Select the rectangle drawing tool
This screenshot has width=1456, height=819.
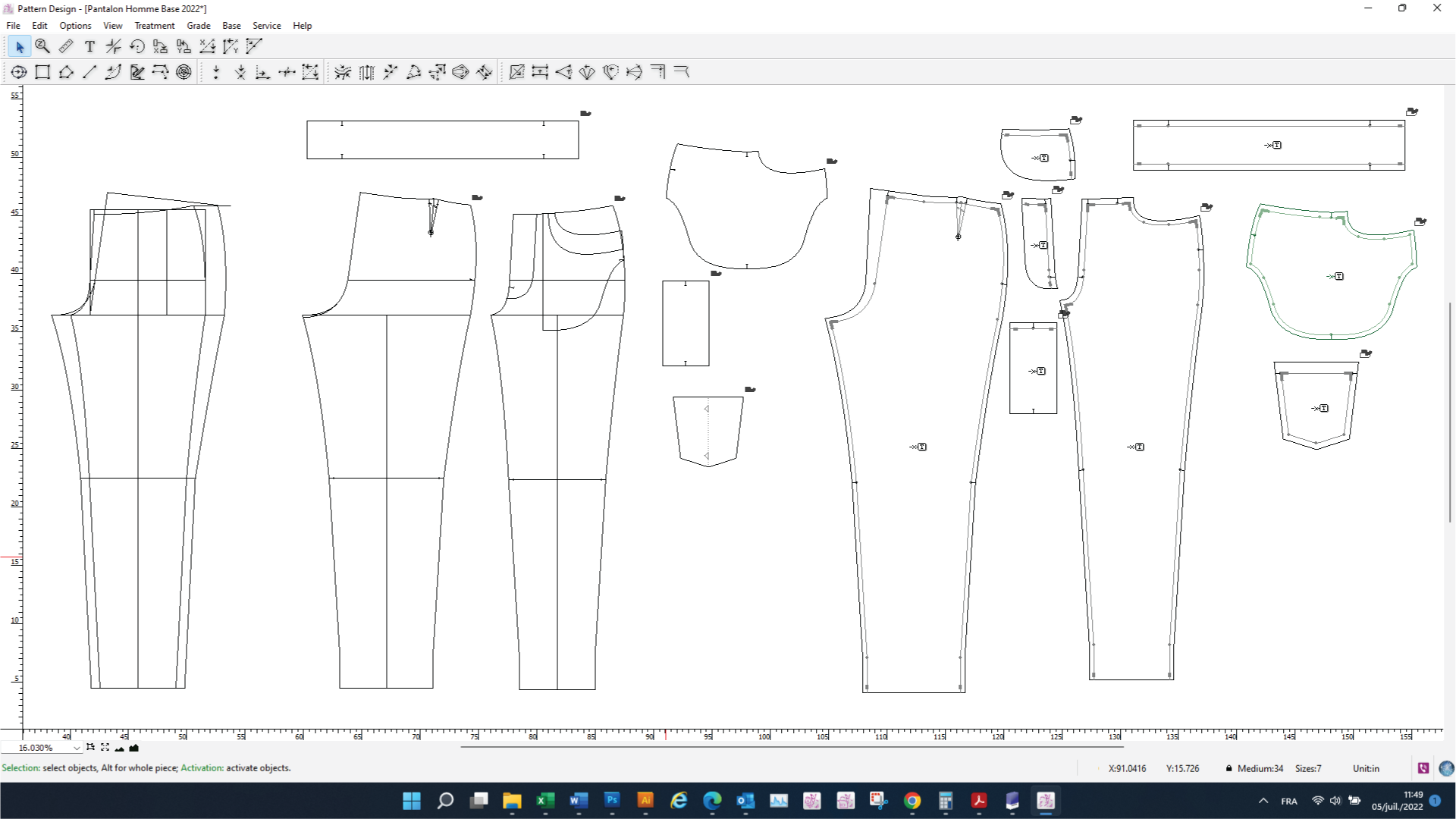42,72
